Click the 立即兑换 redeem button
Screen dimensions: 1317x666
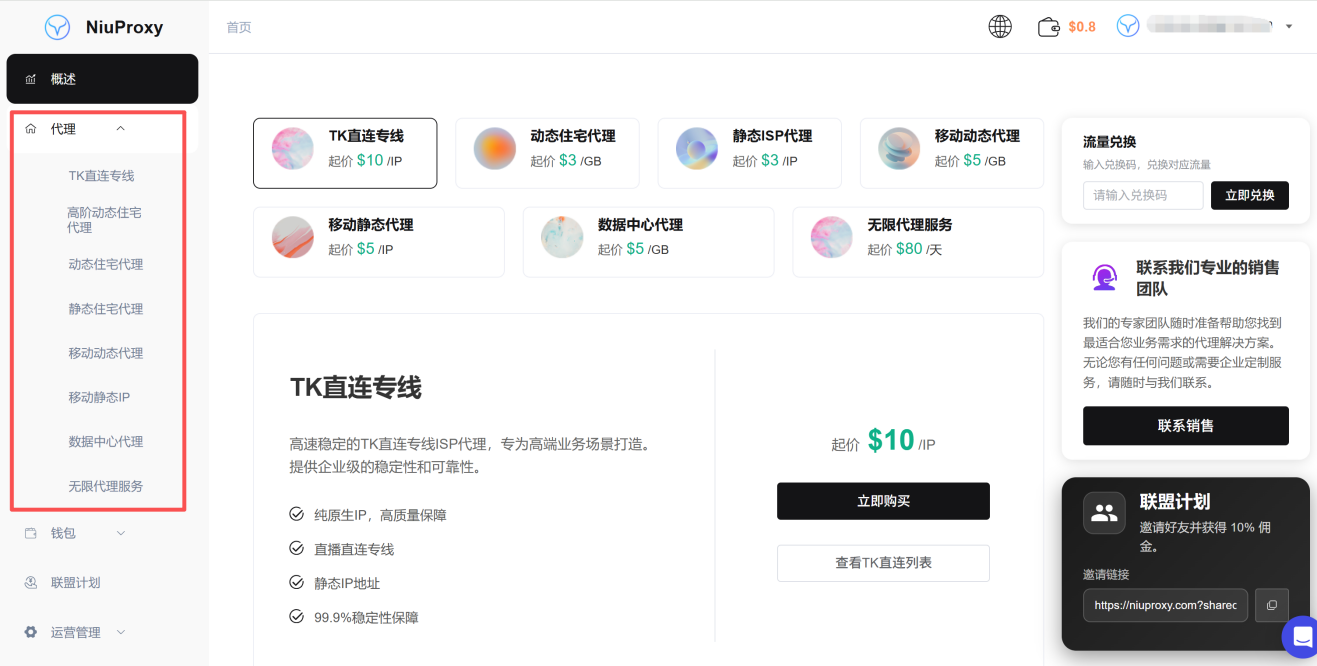pyautogui.click(x=1250, y=195)
